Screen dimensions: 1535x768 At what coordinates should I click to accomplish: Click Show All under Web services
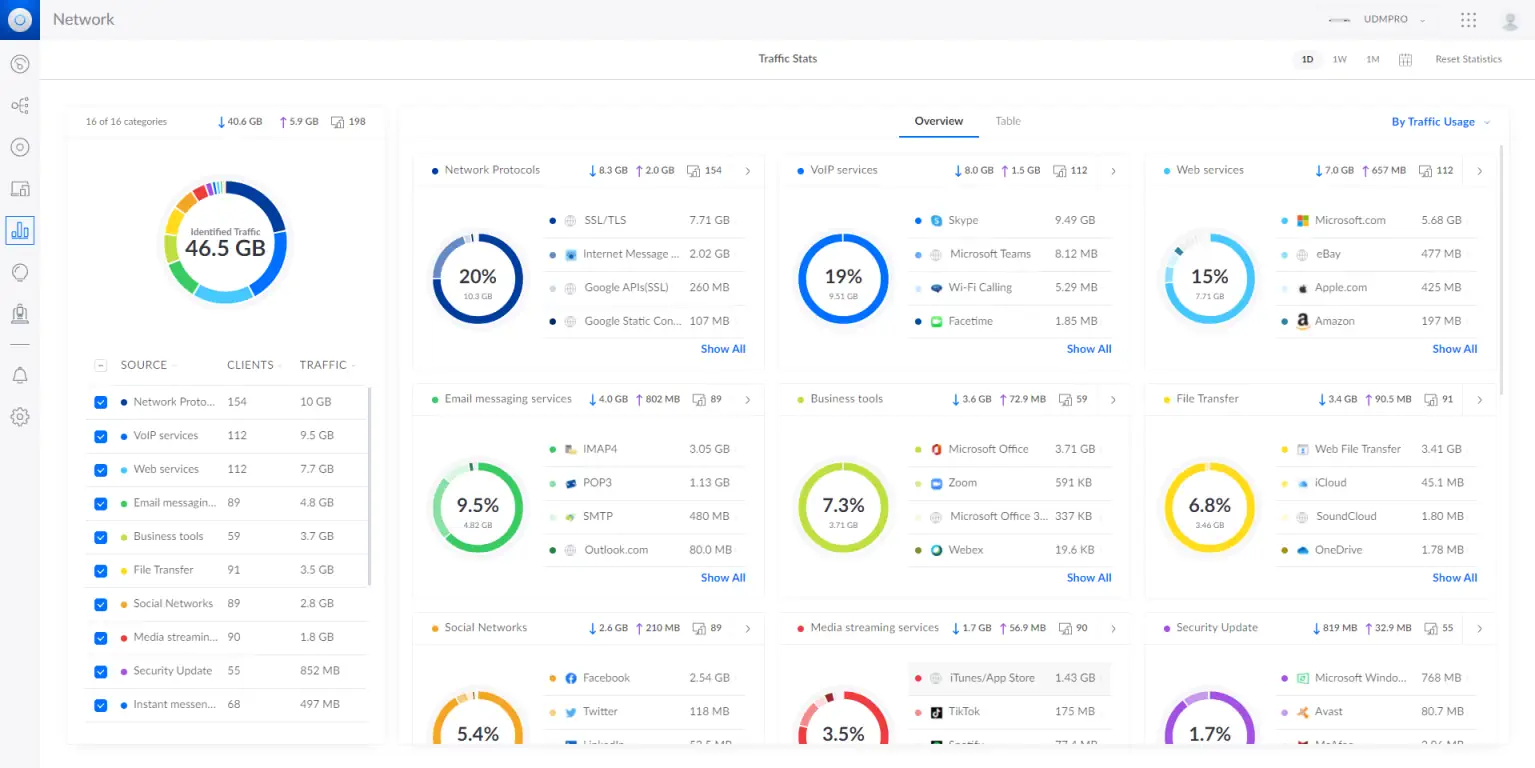[x=1454, y=349]
